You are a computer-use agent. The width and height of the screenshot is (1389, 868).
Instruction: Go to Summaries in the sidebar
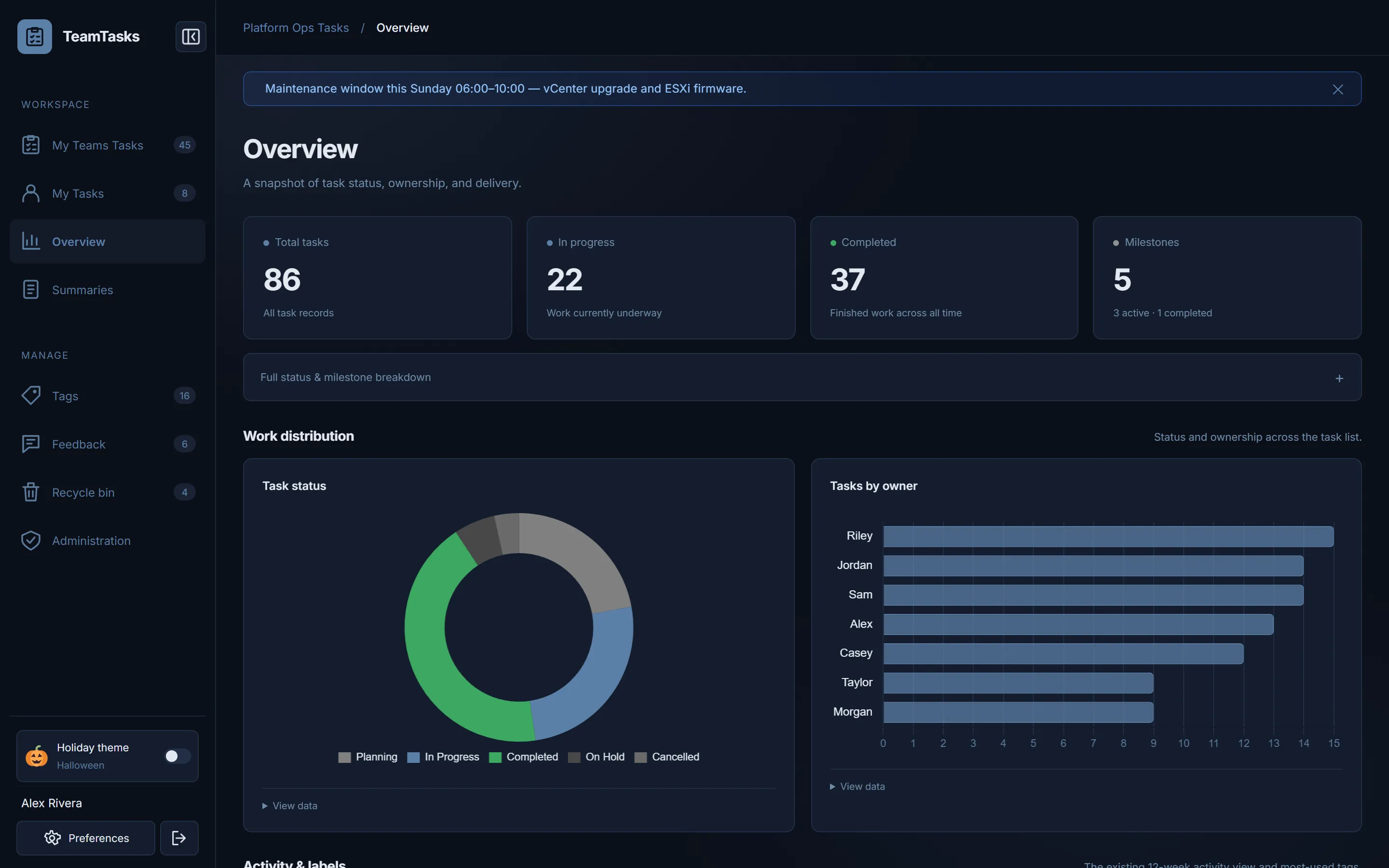108,289
